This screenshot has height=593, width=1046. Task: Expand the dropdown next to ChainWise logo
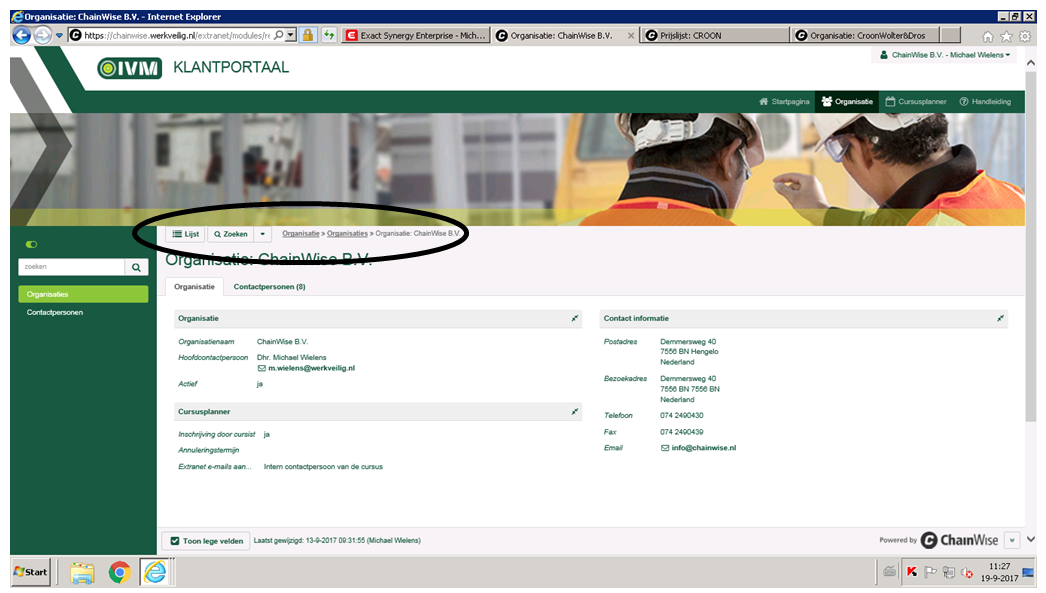[x=1012, y=540]
